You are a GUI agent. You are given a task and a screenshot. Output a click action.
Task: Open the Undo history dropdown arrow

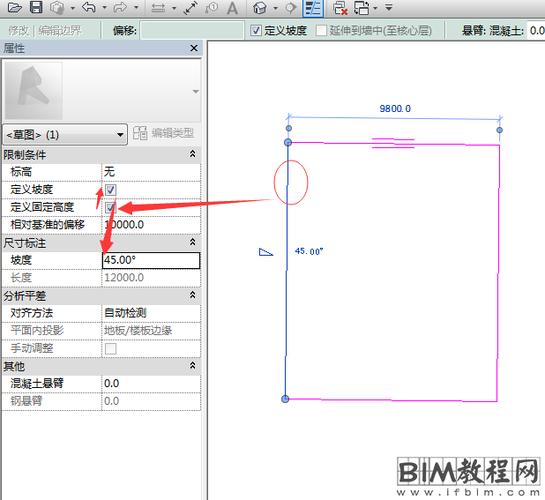104,8
